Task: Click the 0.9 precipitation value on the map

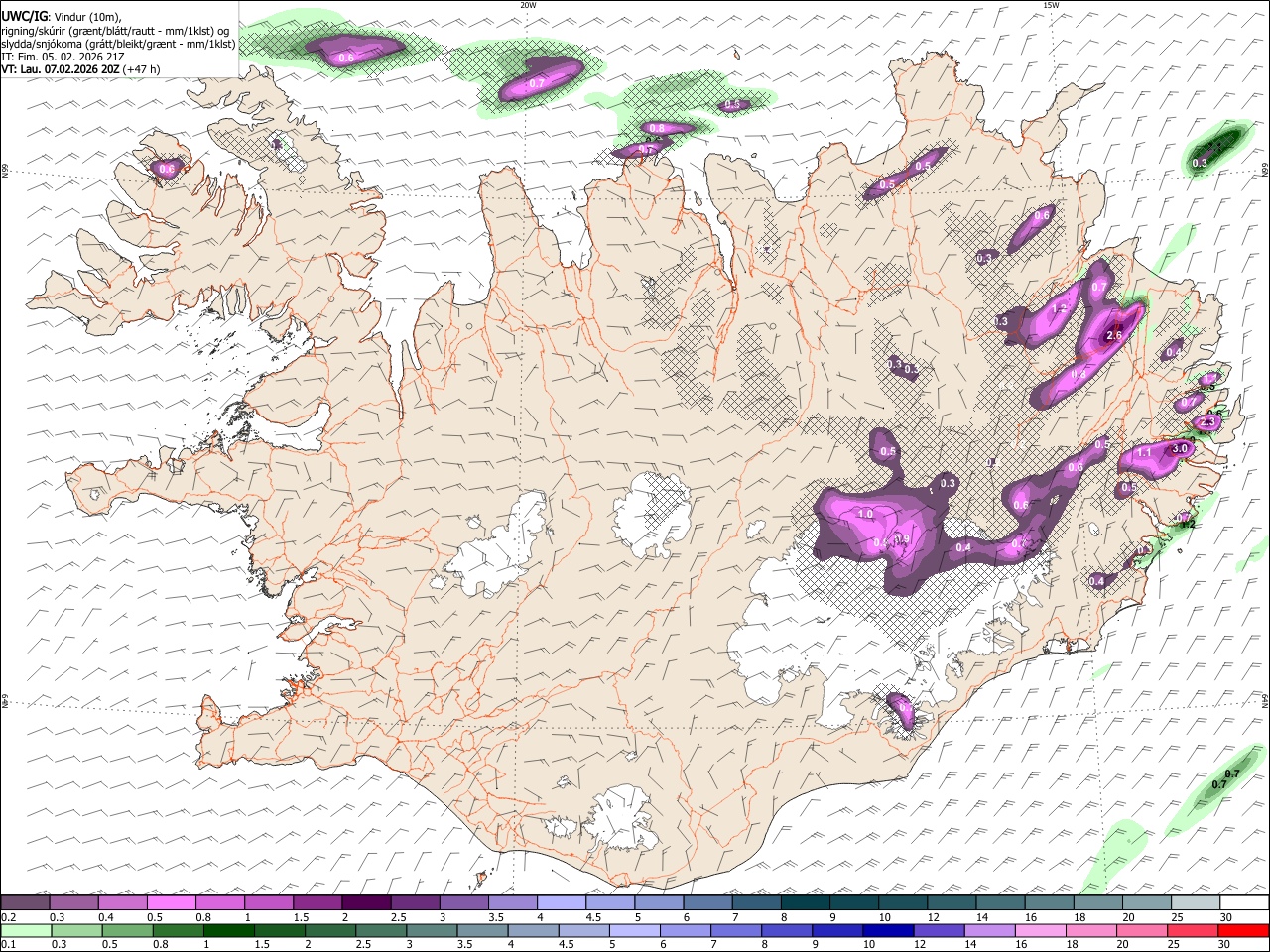Action: (x=902, y=538)
